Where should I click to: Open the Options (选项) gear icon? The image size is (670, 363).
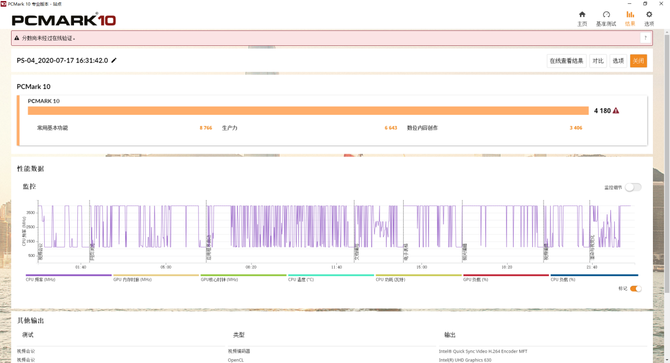(649, 15)
